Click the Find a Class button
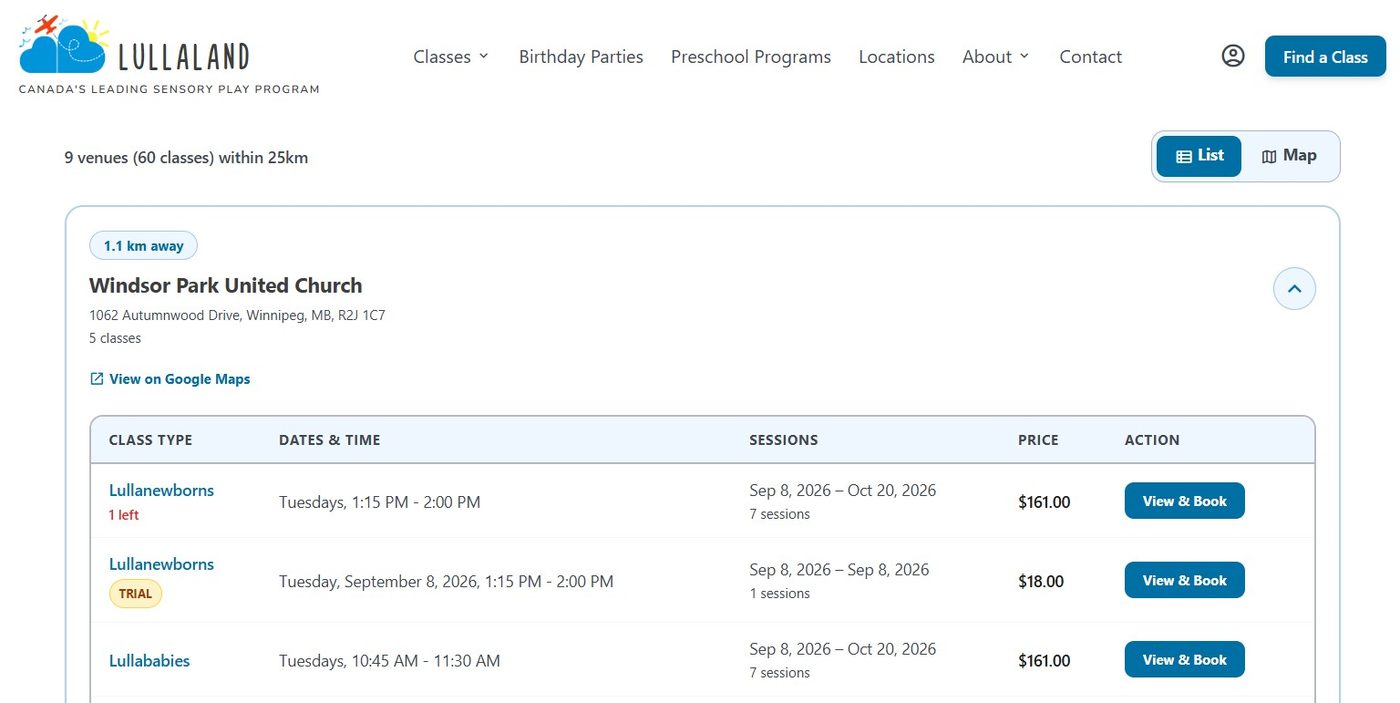The height and width of the screenshot is (703, 1400). pos(1325,57)
